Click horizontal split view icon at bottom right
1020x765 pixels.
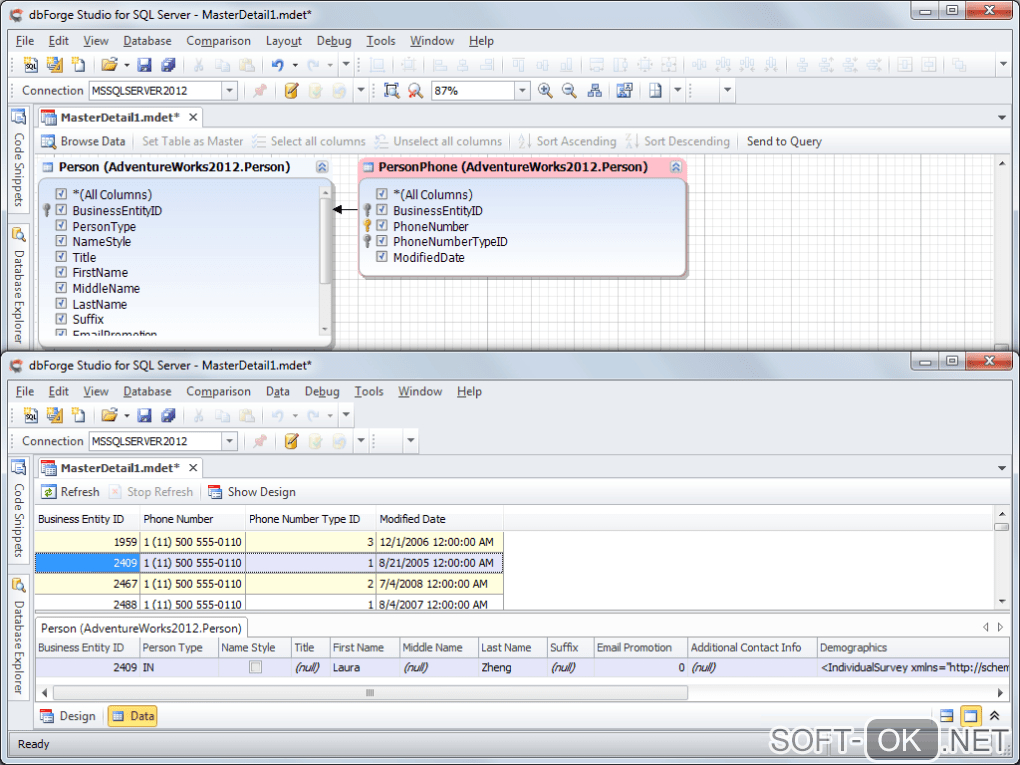coord(946,716)
